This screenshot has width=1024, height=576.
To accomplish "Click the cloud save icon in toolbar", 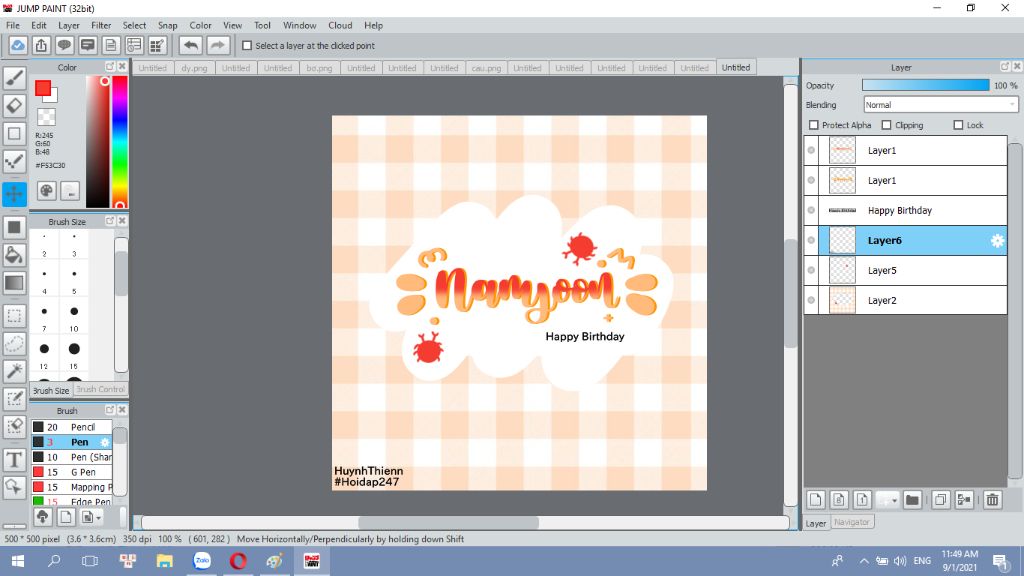I will tap(18, 46).
